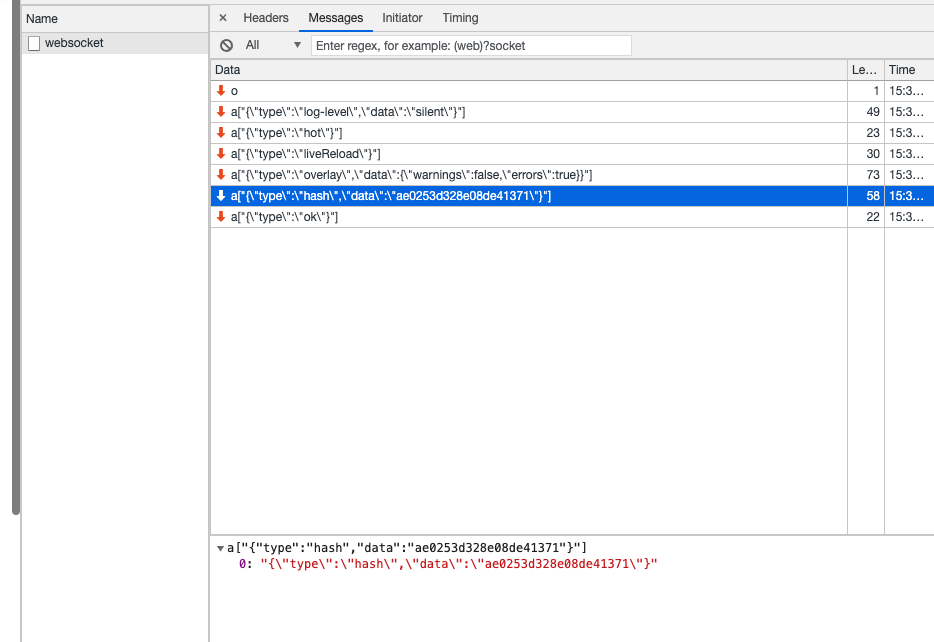This screenshot has width=934, height=642.
Task: Click the websocket file icon
Action: click(34, 43)
